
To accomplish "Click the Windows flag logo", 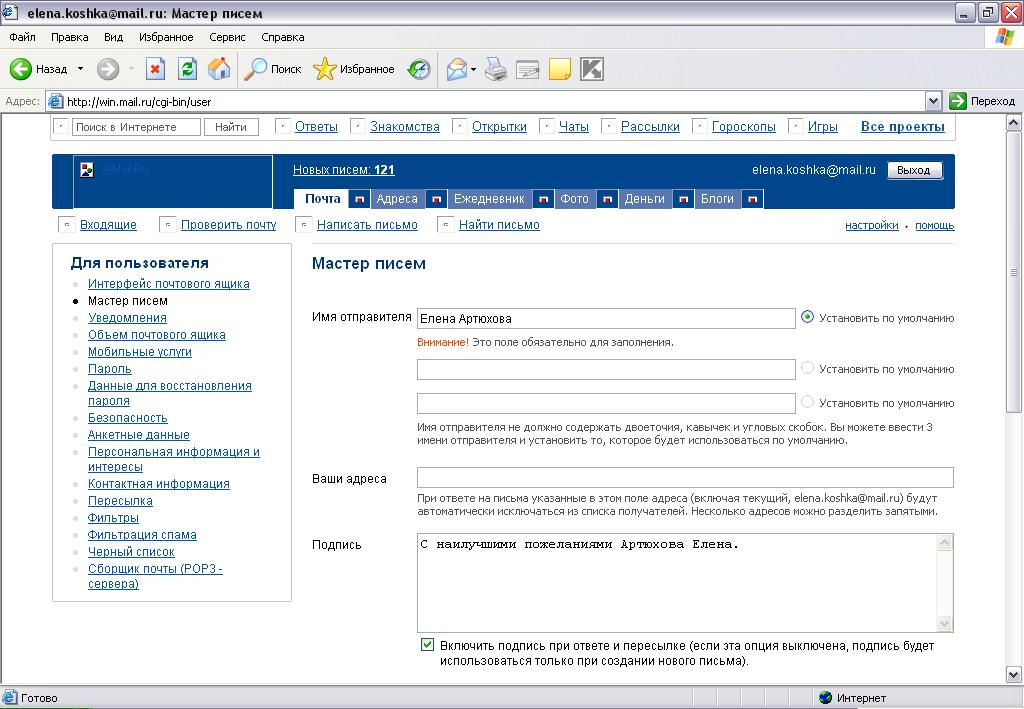I will click(1004, 37).
